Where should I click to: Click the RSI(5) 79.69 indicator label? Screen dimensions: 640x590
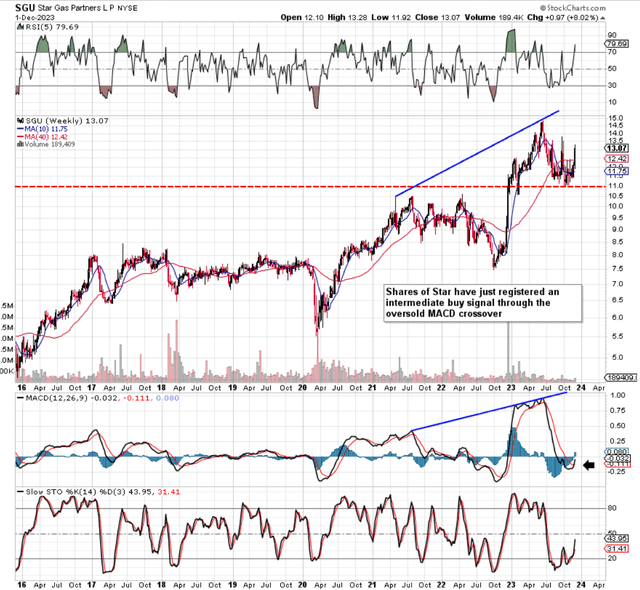click(x=52, y=27)
